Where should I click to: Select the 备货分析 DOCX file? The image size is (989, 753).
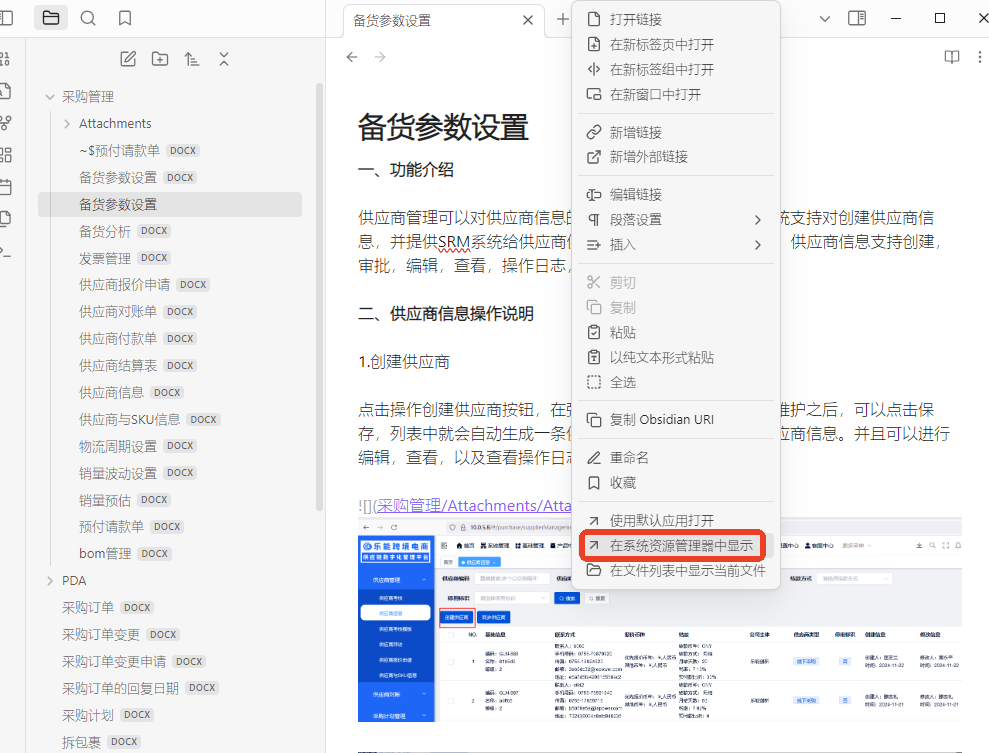pos(105,230)
